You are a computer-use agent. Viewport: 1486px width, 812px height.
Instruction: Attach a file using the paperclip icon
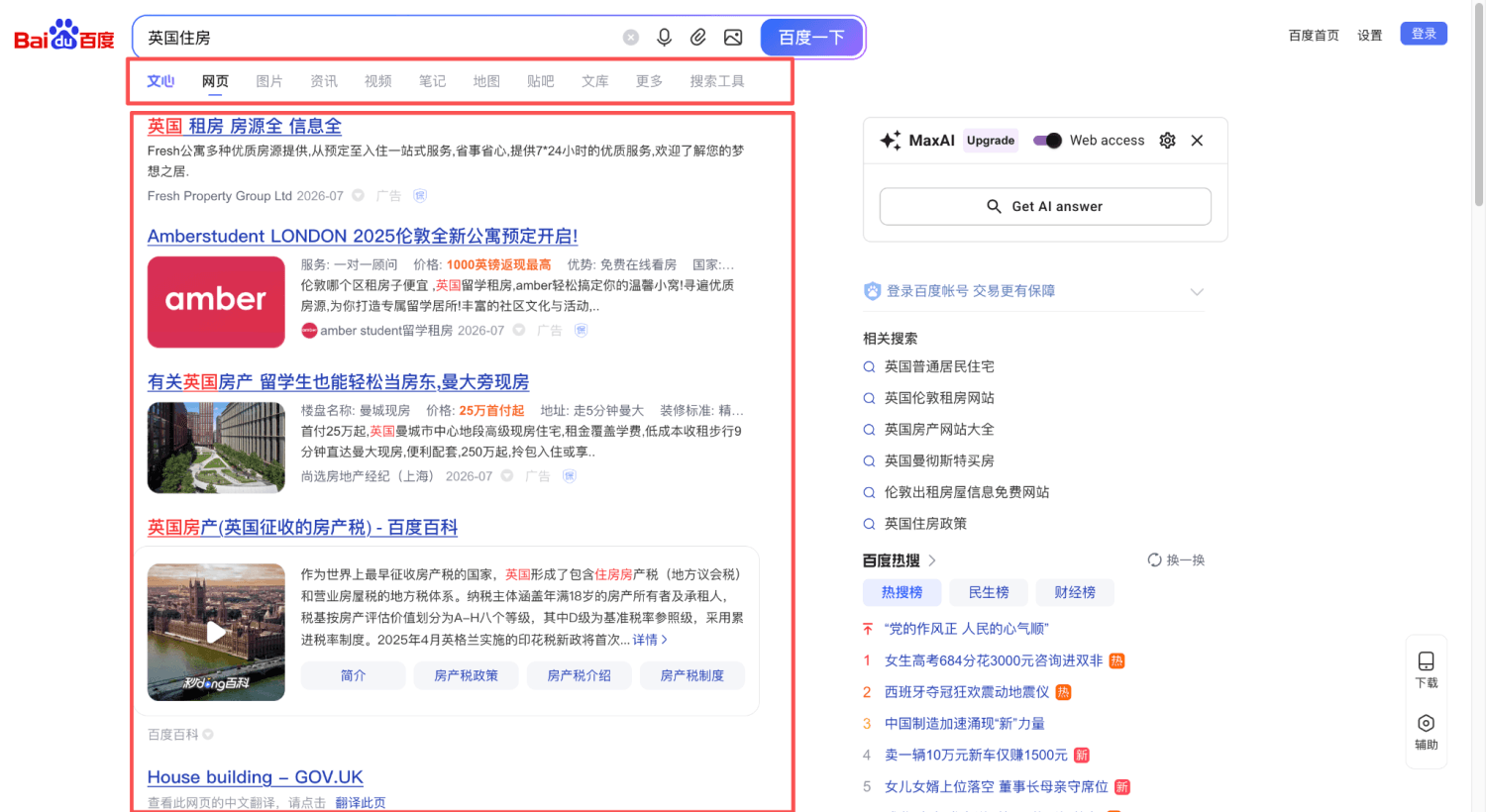point(698,38)
